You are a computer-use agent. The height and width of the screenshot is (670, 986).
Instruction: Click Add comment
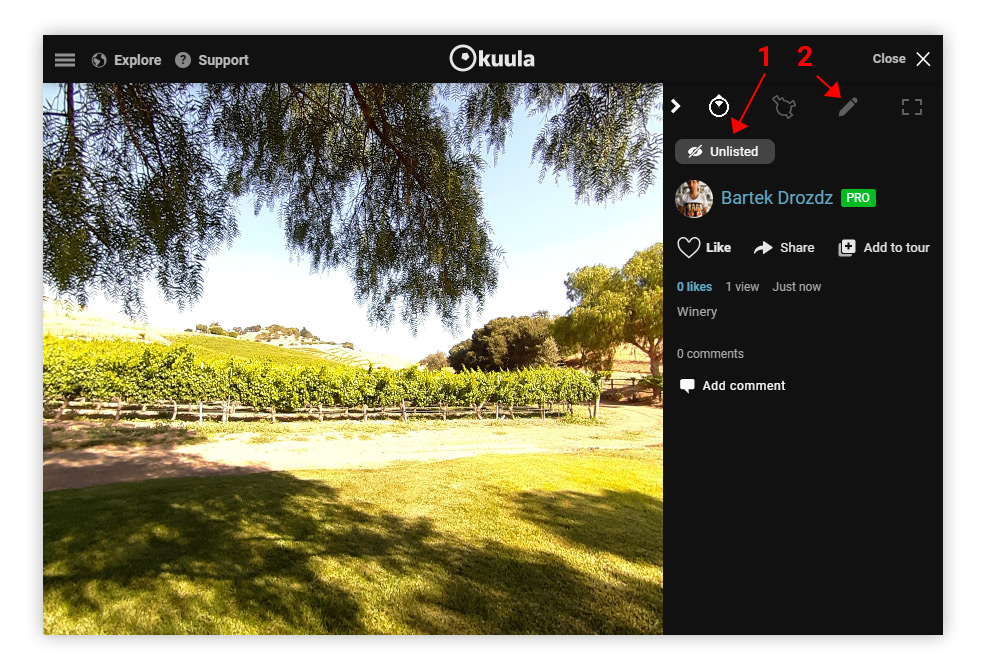(733, 386)
